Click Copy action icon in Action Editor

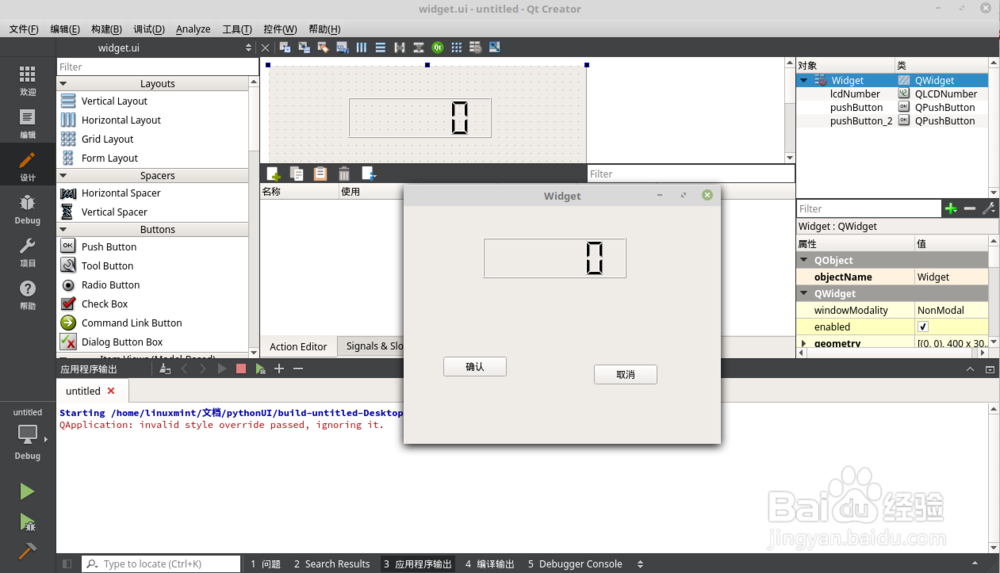[x=297, y=174]
